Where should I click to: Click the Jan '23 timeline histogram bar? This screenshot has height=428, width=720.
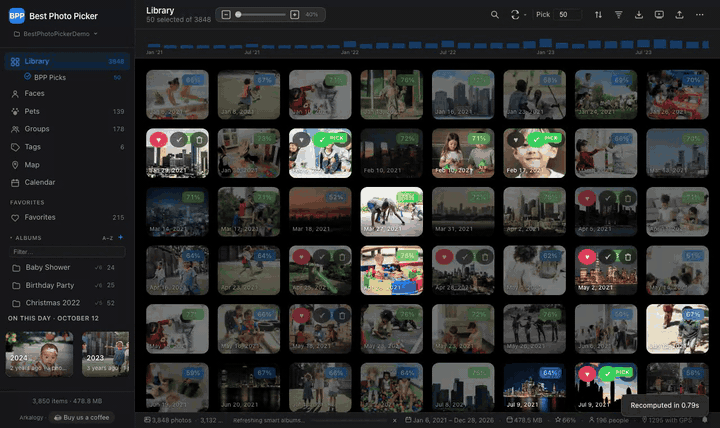click(x=546, y=45)
